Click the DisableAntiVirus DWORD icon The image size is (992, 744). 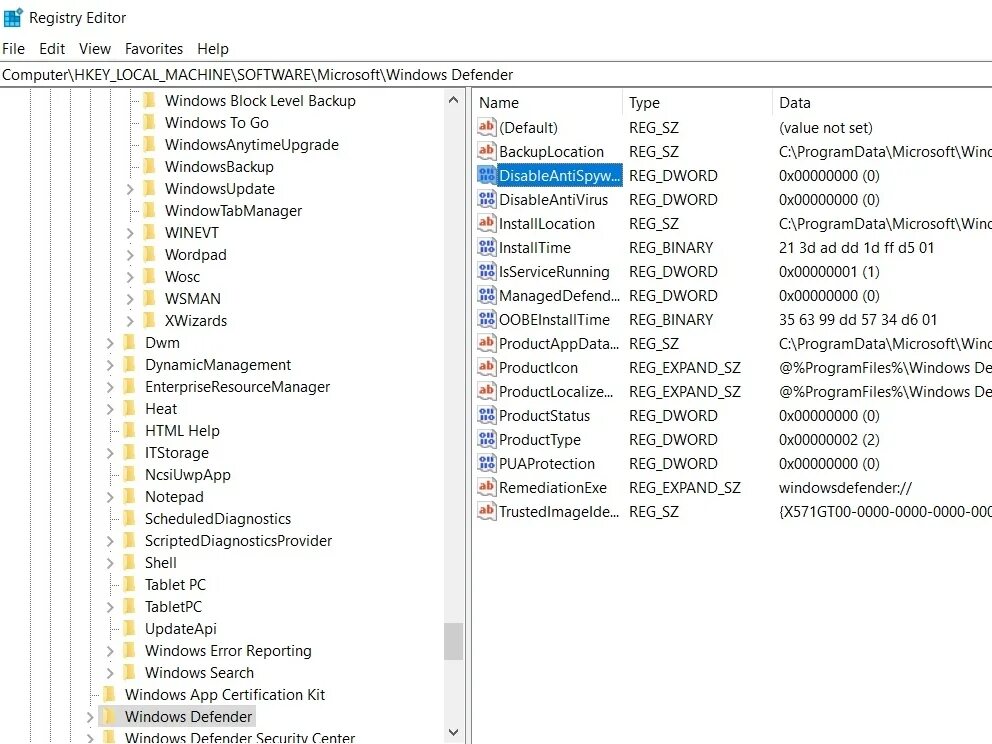(x=487, y=199)
